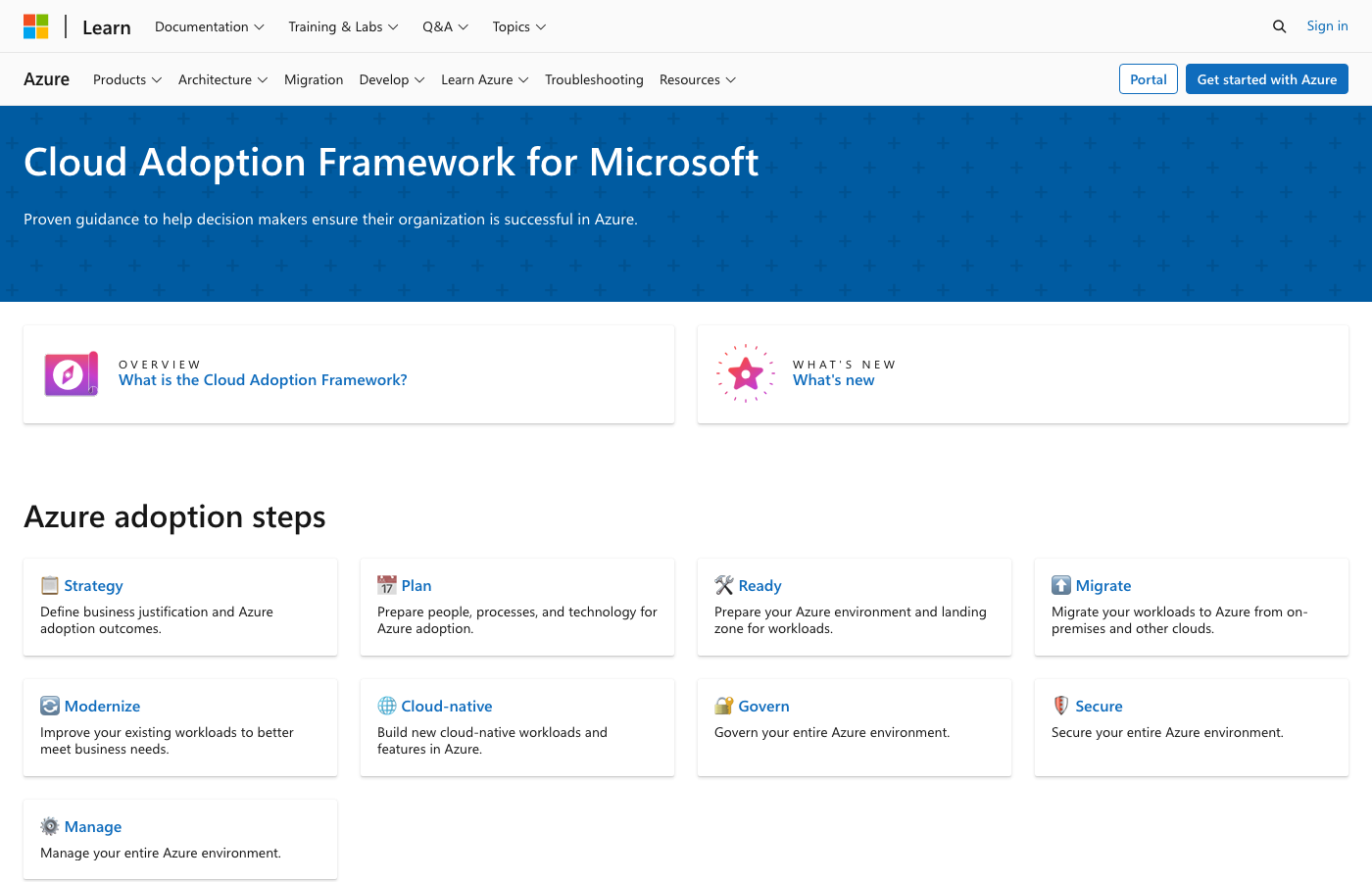Open the Secure step link
Screen dimensions: 1372x882
click(x=1100, y=707)
